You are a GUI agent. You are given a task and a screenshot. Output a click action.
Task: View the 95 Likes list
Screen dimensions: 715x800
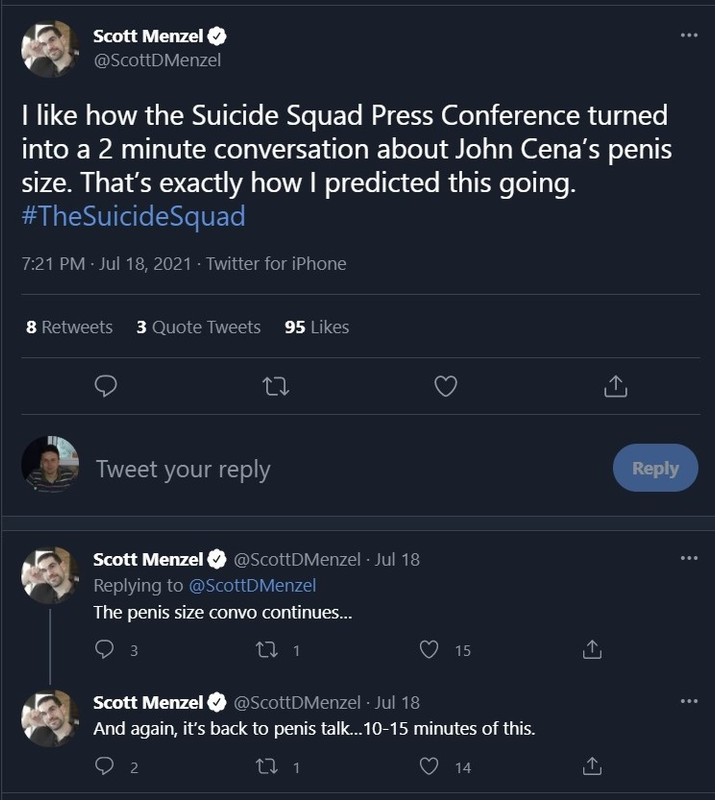(x=316, y=327)
